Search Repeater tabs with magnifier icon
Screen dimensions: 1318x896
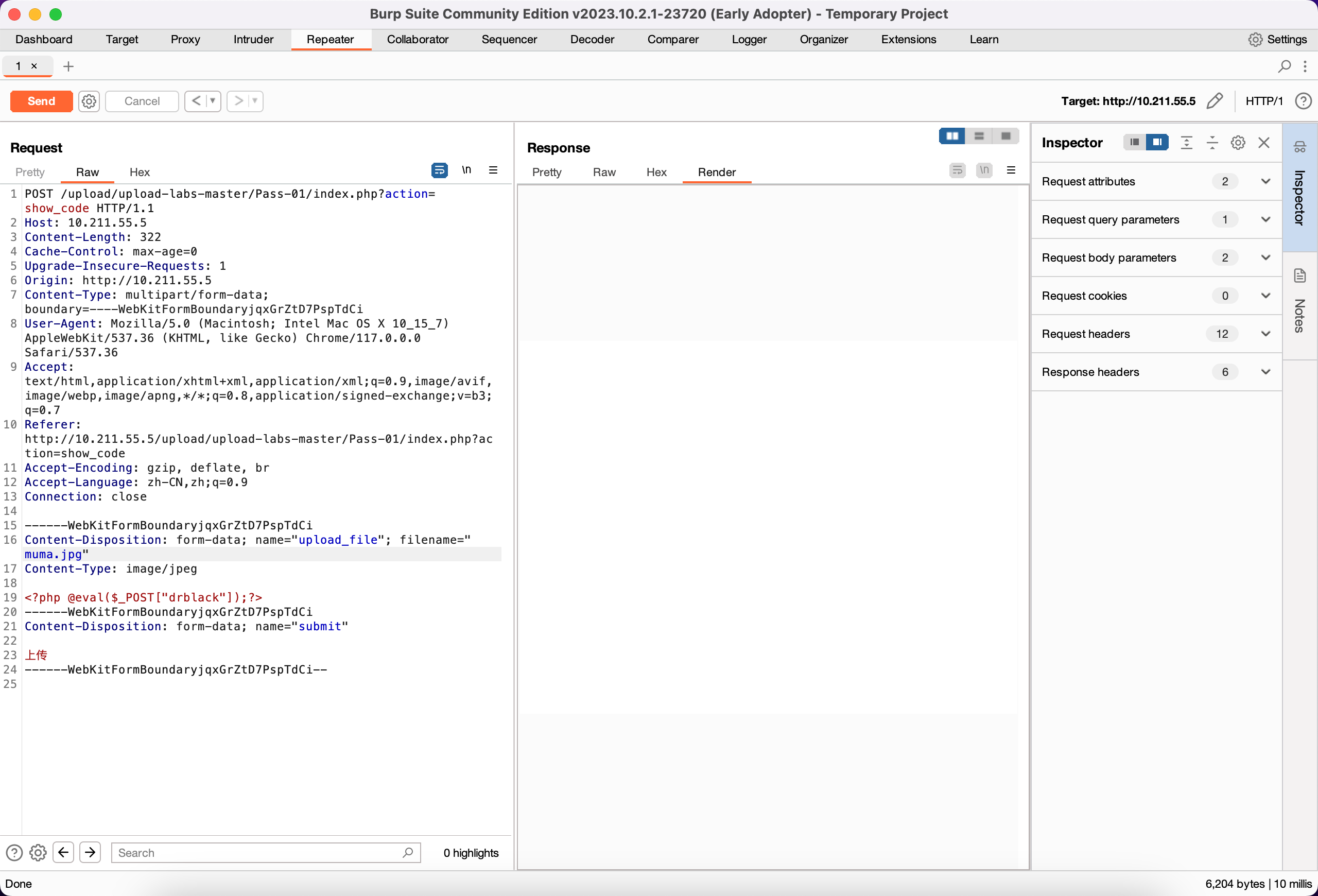[1285, 66]
